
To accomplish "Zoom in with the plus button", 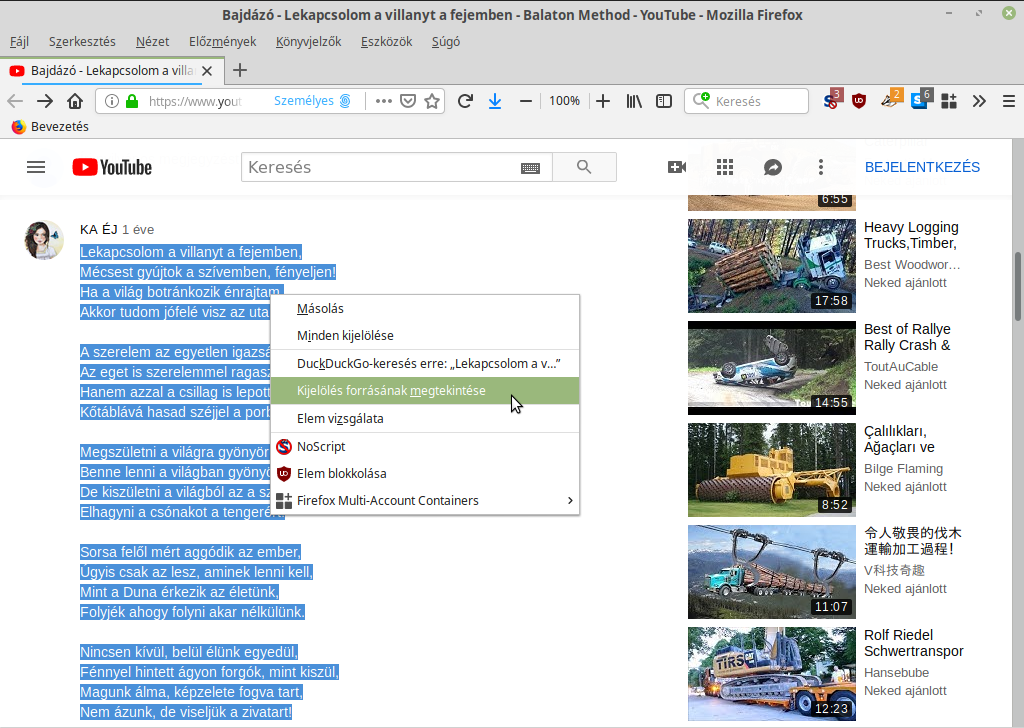I will [x=603, y=101].
